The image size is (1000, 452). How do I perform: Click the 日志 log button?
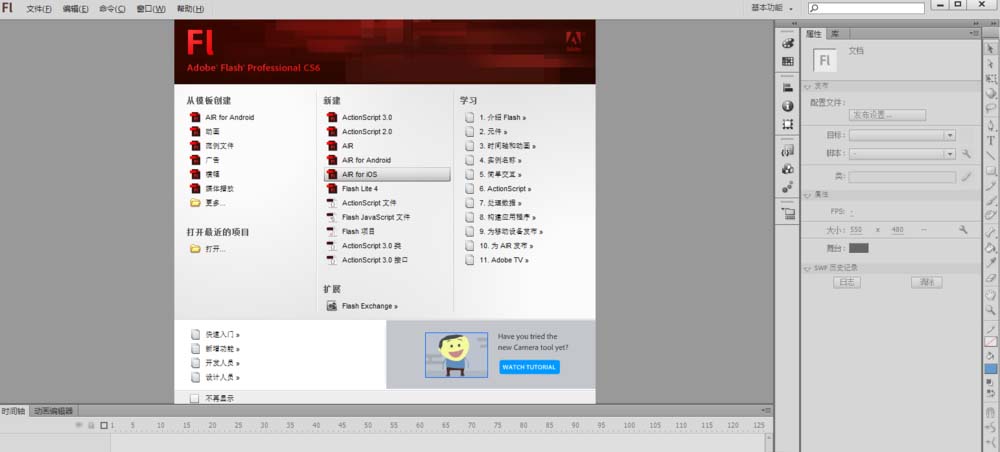pyautogui.click(x=846, y=282)
